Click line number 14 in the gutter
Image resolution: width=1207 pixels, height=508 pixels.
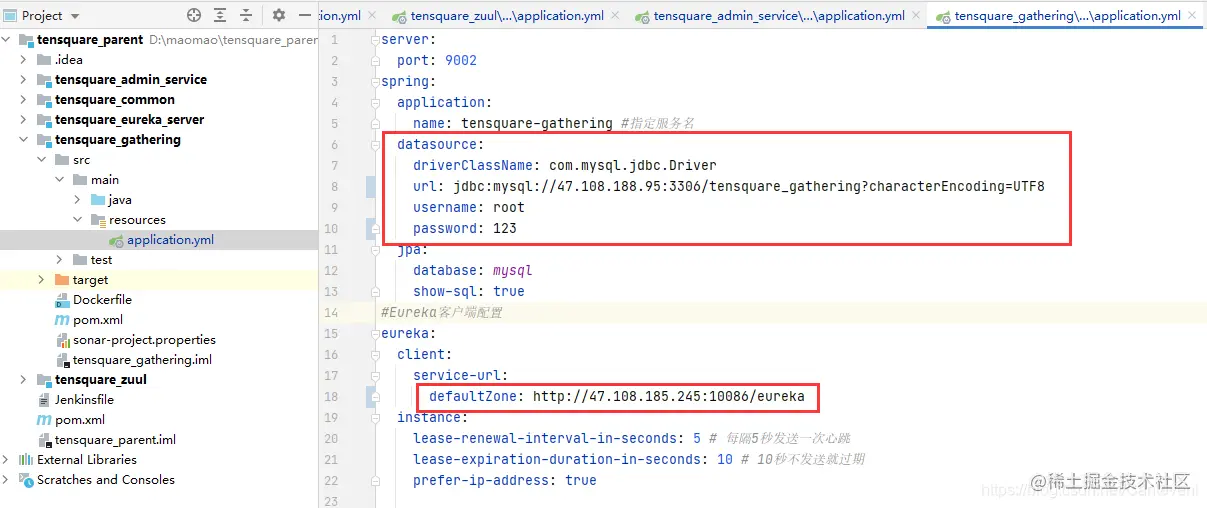point(332,312)
